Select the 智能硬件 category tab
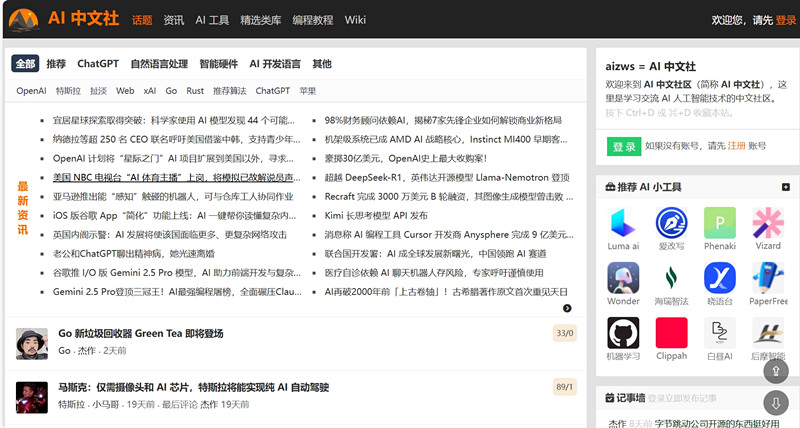The width and height of the screenshot is (800, 428). point(218,64)
